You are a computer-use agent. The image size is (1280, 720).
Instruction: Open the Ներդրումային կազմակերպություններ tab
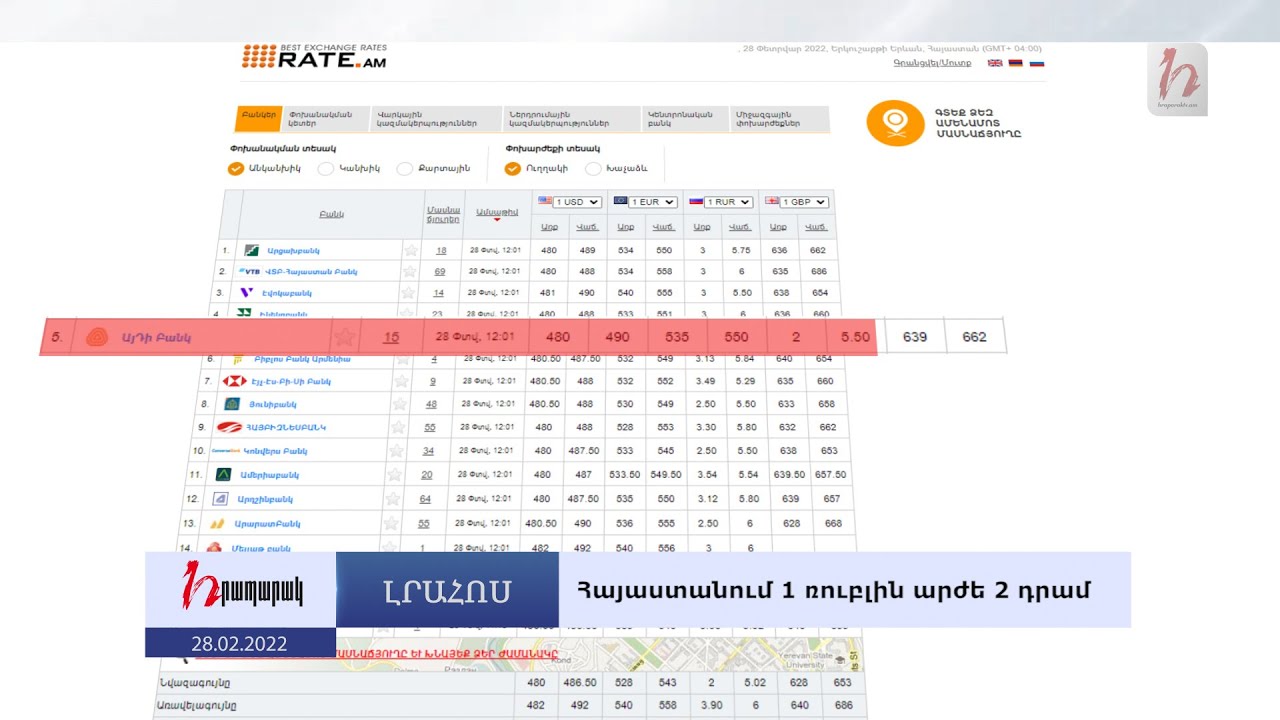tap(571, 119)
